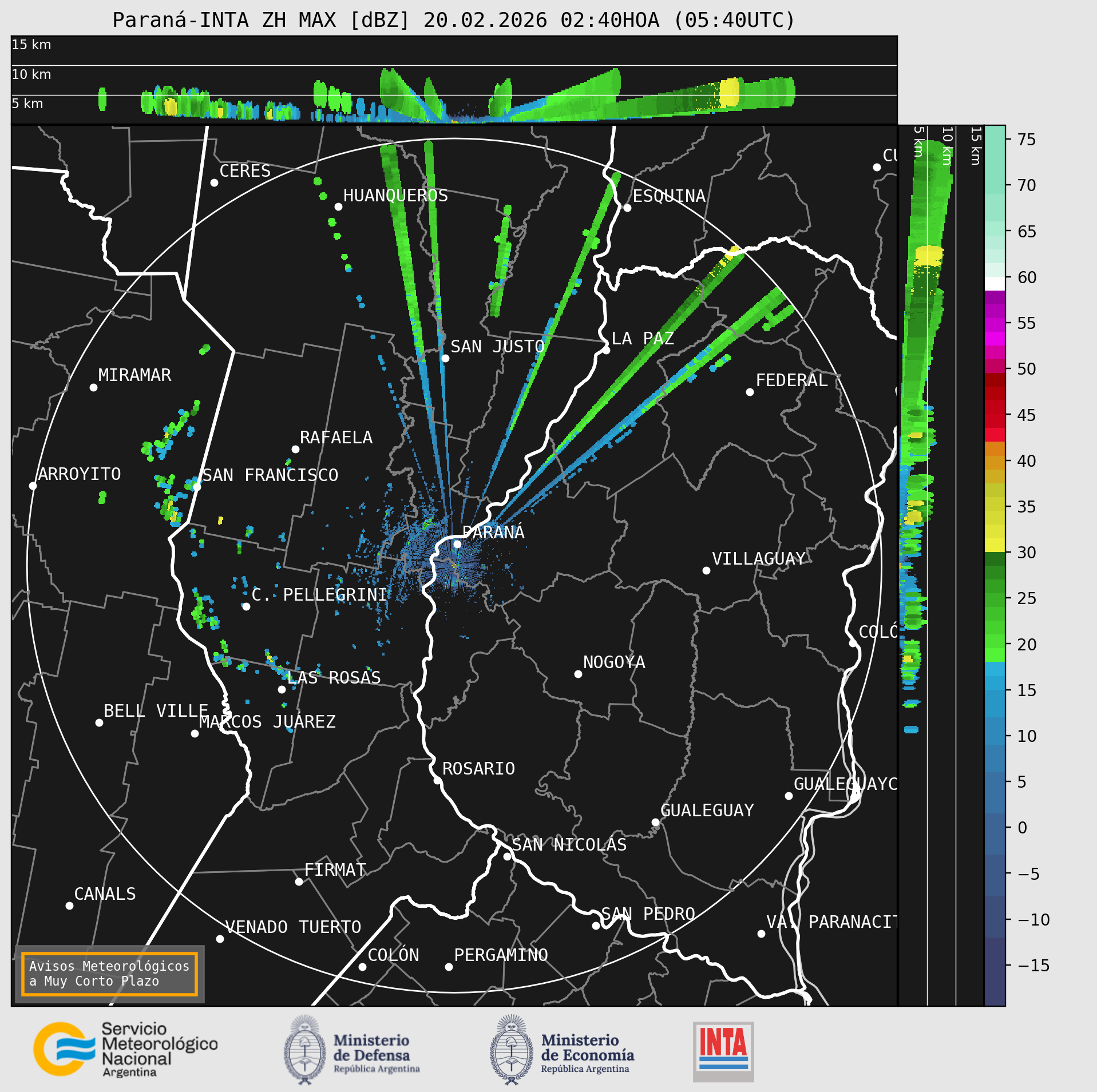This screenshot has width=1097, height=1092.
Task: Click the PERGAMINO city label
Action: [501, 955]
